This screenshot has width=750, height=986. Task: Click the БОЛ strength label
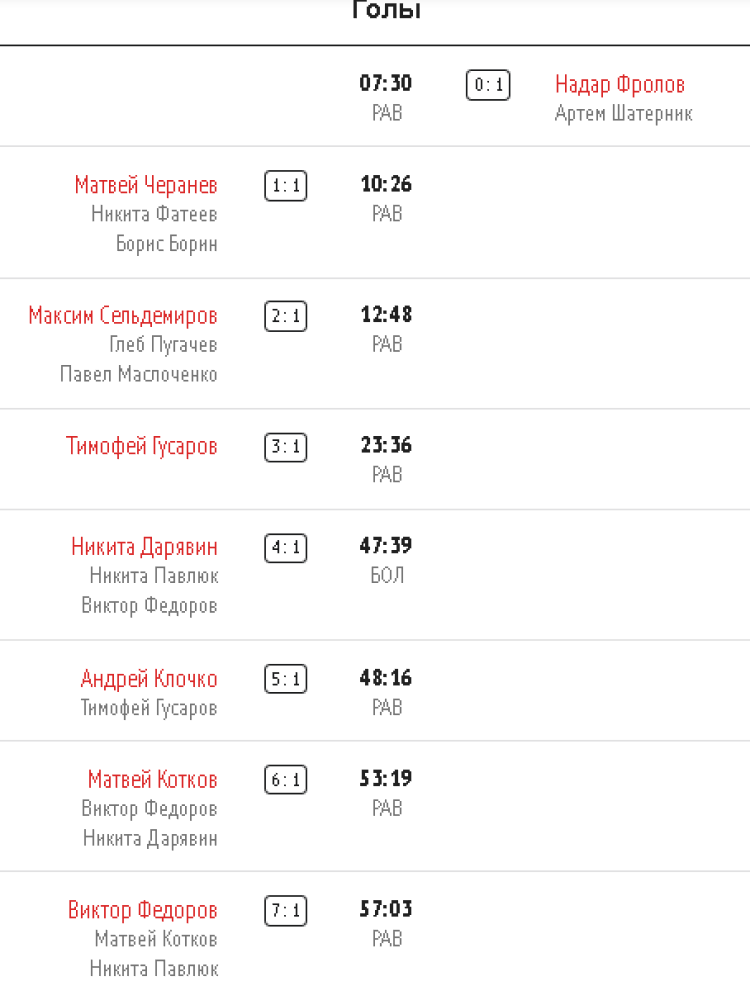[387, 576]
